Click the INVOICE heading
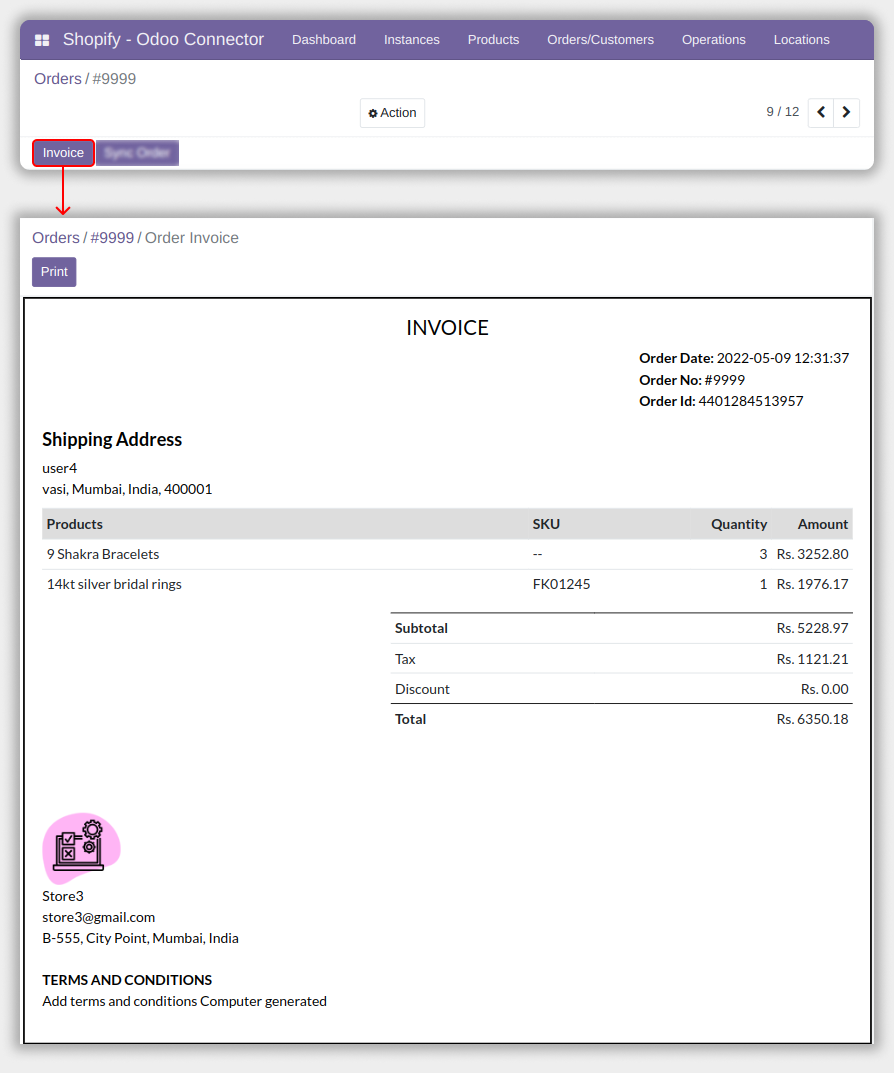The height and width of the screenshot is (1073, 894). [447, 328]
